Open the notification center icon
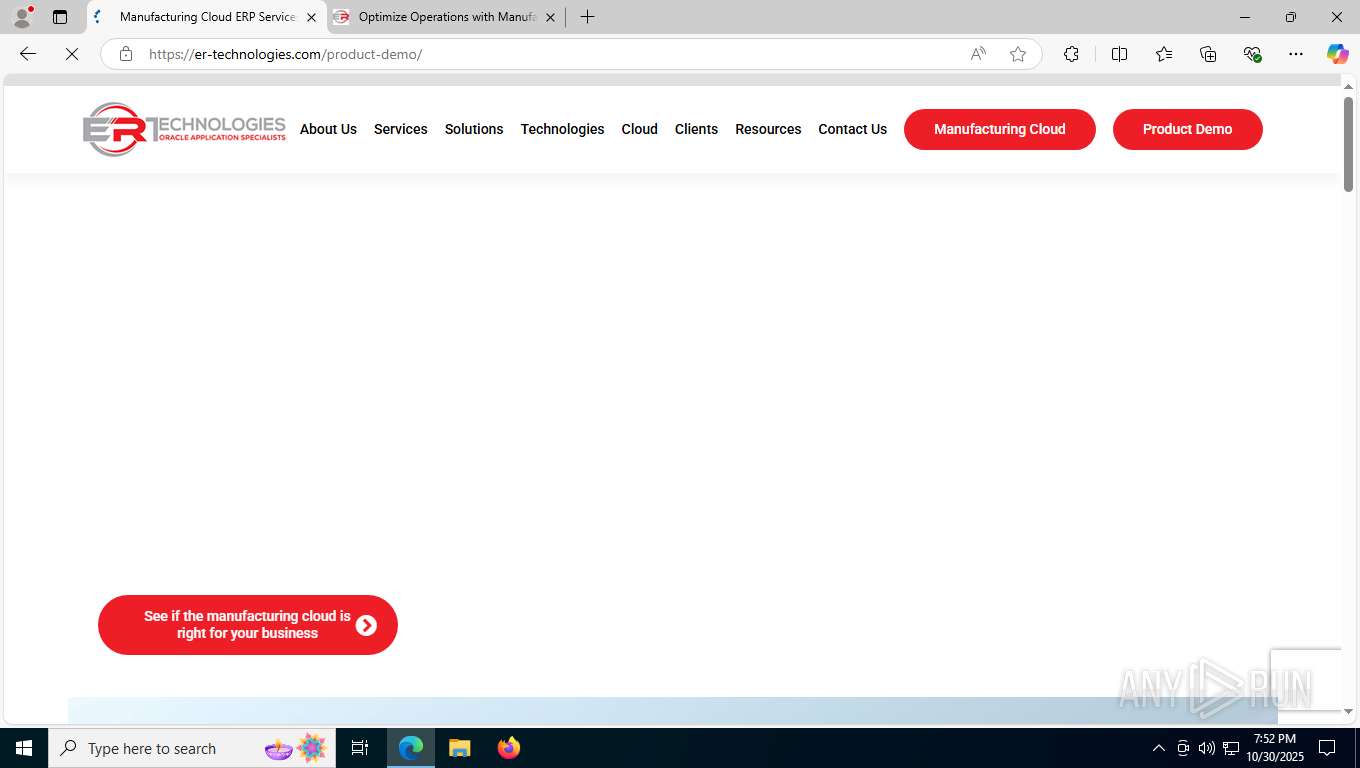The height and width of the screenshot is (768, 1360). click(x=1327, y=748)
